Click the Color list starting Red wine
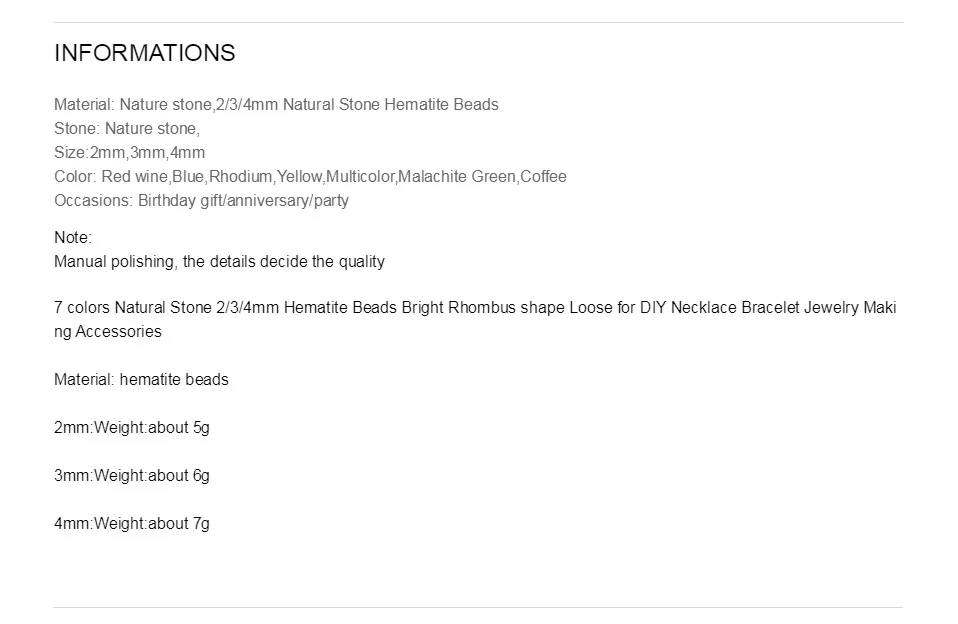The height and width of the screenshot is (624, 958). point(310,177)
